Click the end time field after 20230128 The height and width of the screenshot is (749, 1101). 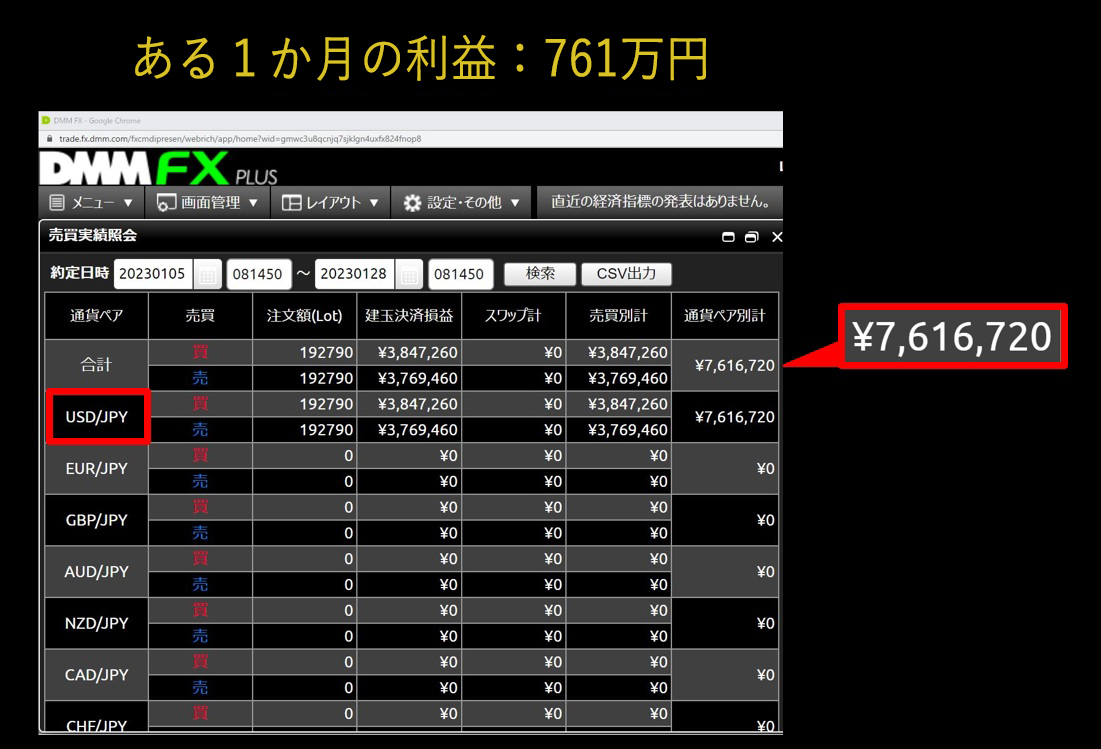[461, 274]
